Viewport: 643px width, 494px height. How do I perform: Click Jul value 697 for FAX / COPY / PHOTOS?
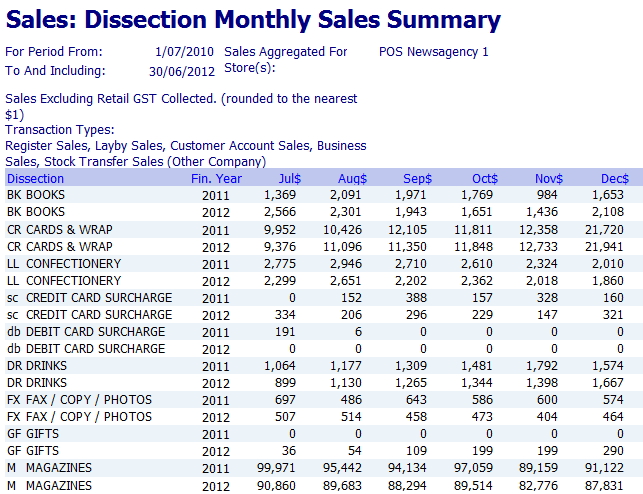point(285,400)
